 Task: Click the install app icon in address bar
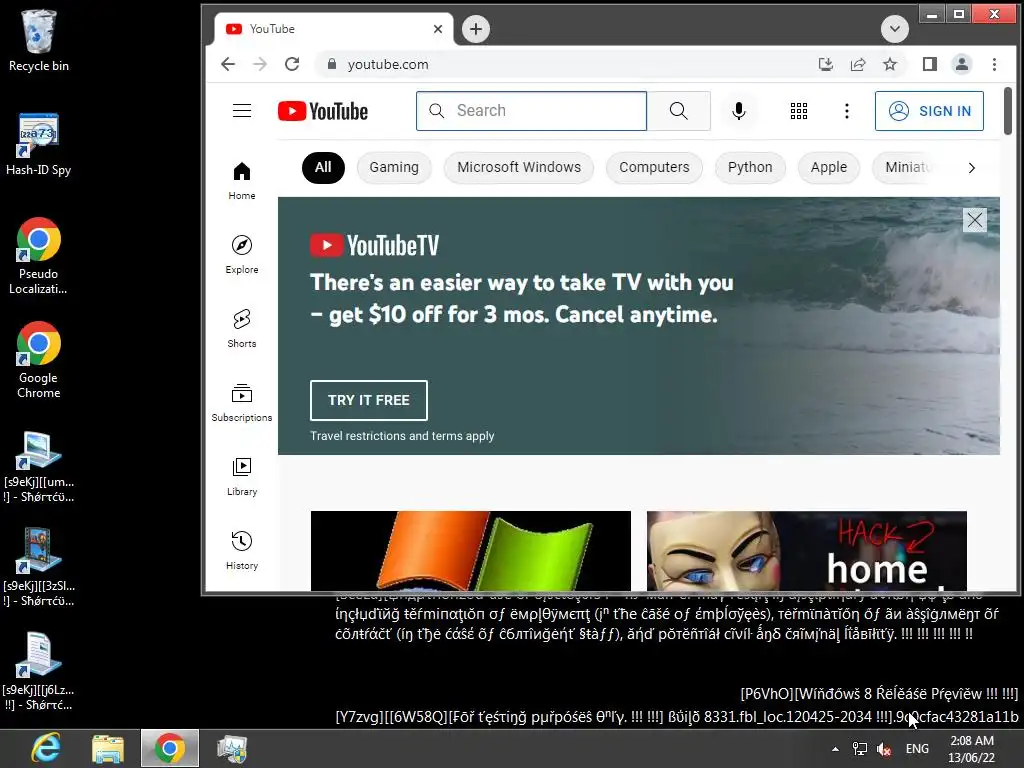(825, 64)
